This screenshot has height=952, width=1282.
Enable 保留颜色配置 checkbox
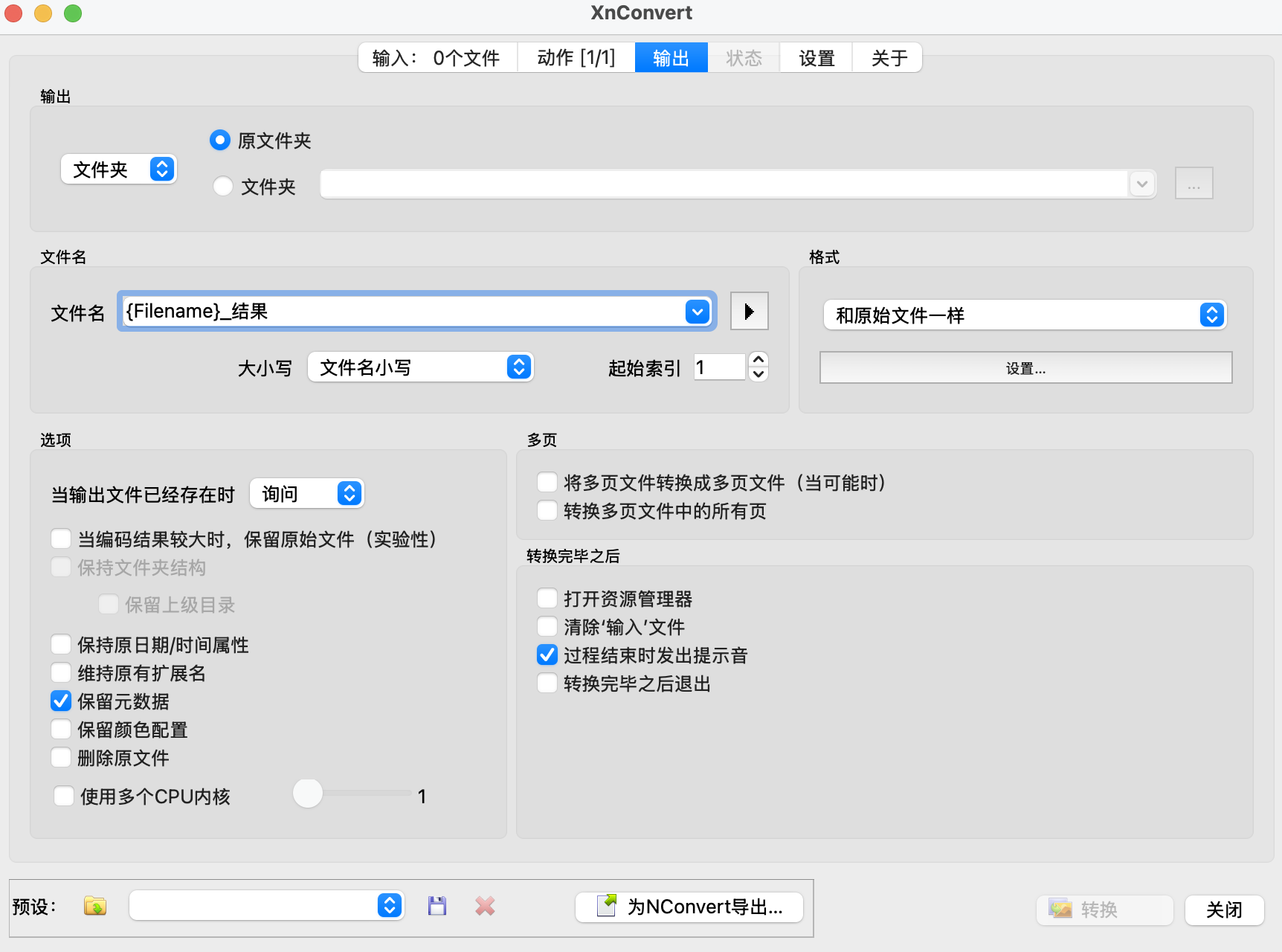(61, 729)
